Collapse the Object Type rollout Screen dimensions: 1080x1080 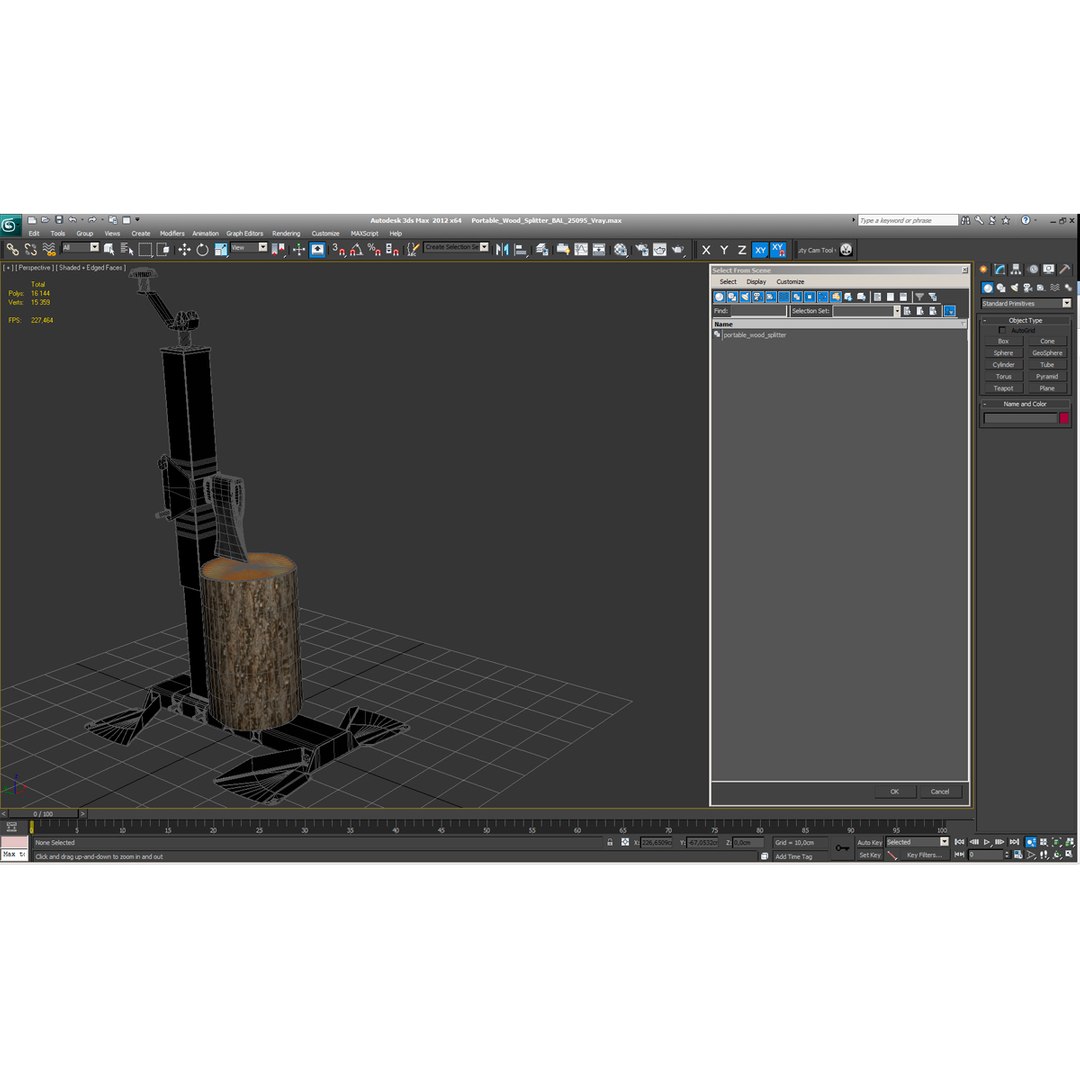pos(1025,320)
